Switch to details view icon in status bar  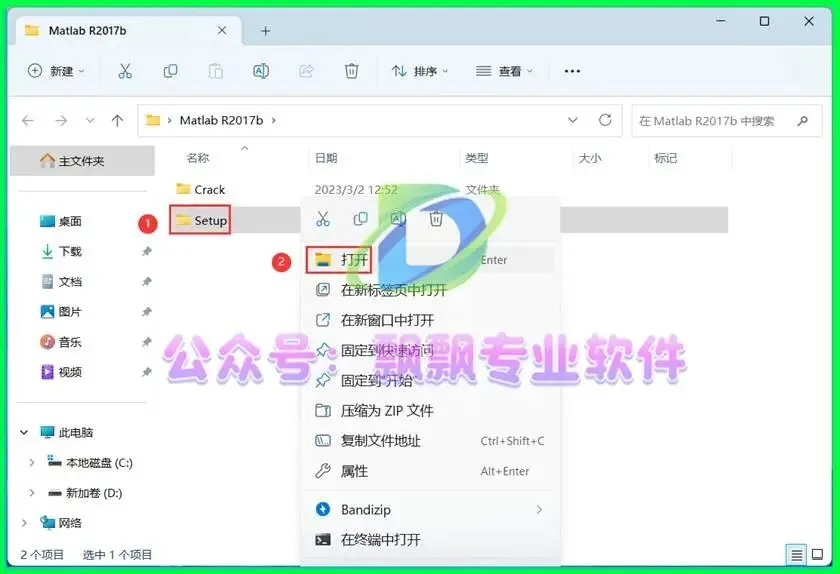(797, 555)
